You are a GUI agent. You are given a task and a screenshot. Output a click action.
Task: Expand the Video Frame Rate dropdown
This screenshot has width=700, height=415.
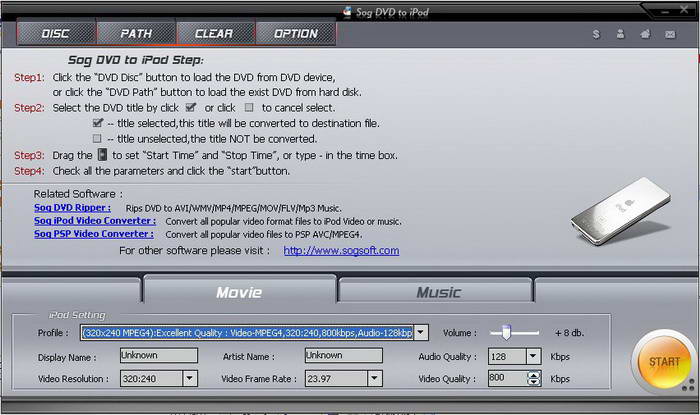tap(375, 378)
